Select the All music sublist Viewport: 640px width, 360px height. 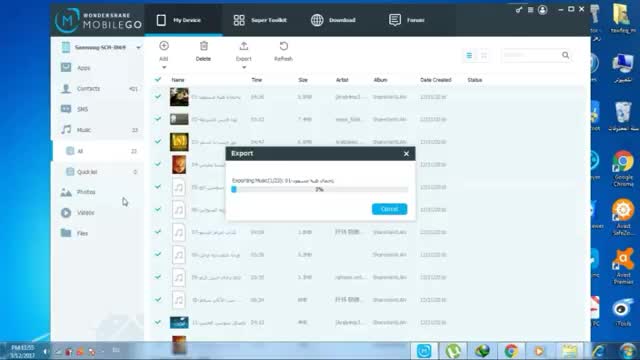coord(98,151)
